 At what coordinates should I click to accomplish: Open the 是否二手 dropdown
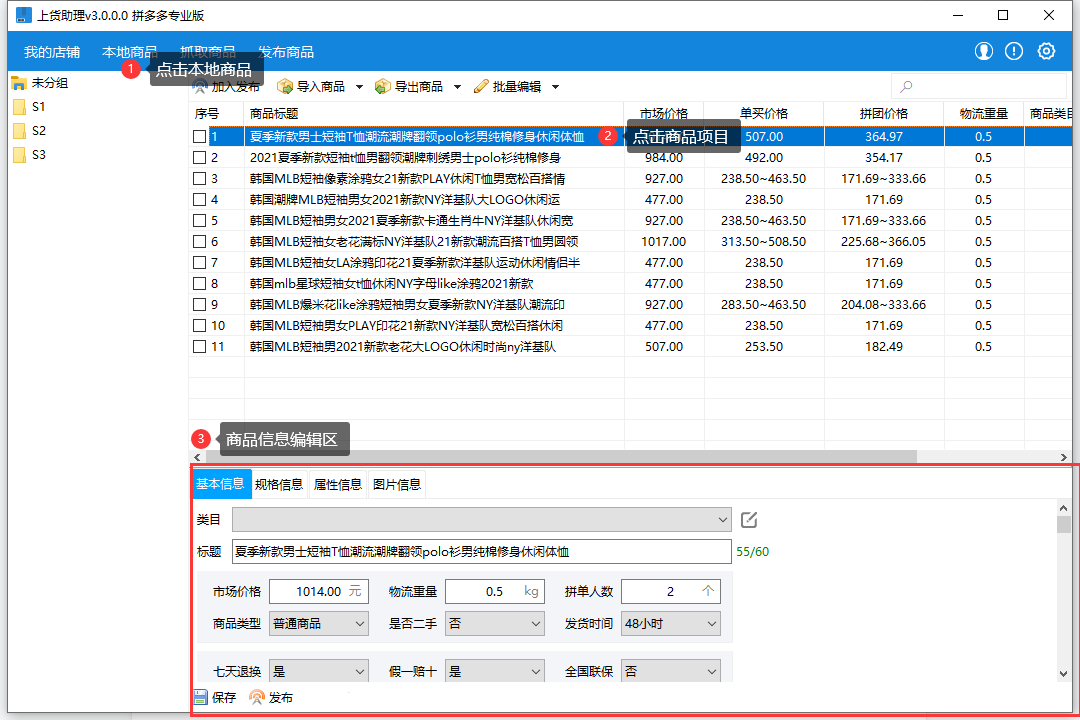point(495,624)
